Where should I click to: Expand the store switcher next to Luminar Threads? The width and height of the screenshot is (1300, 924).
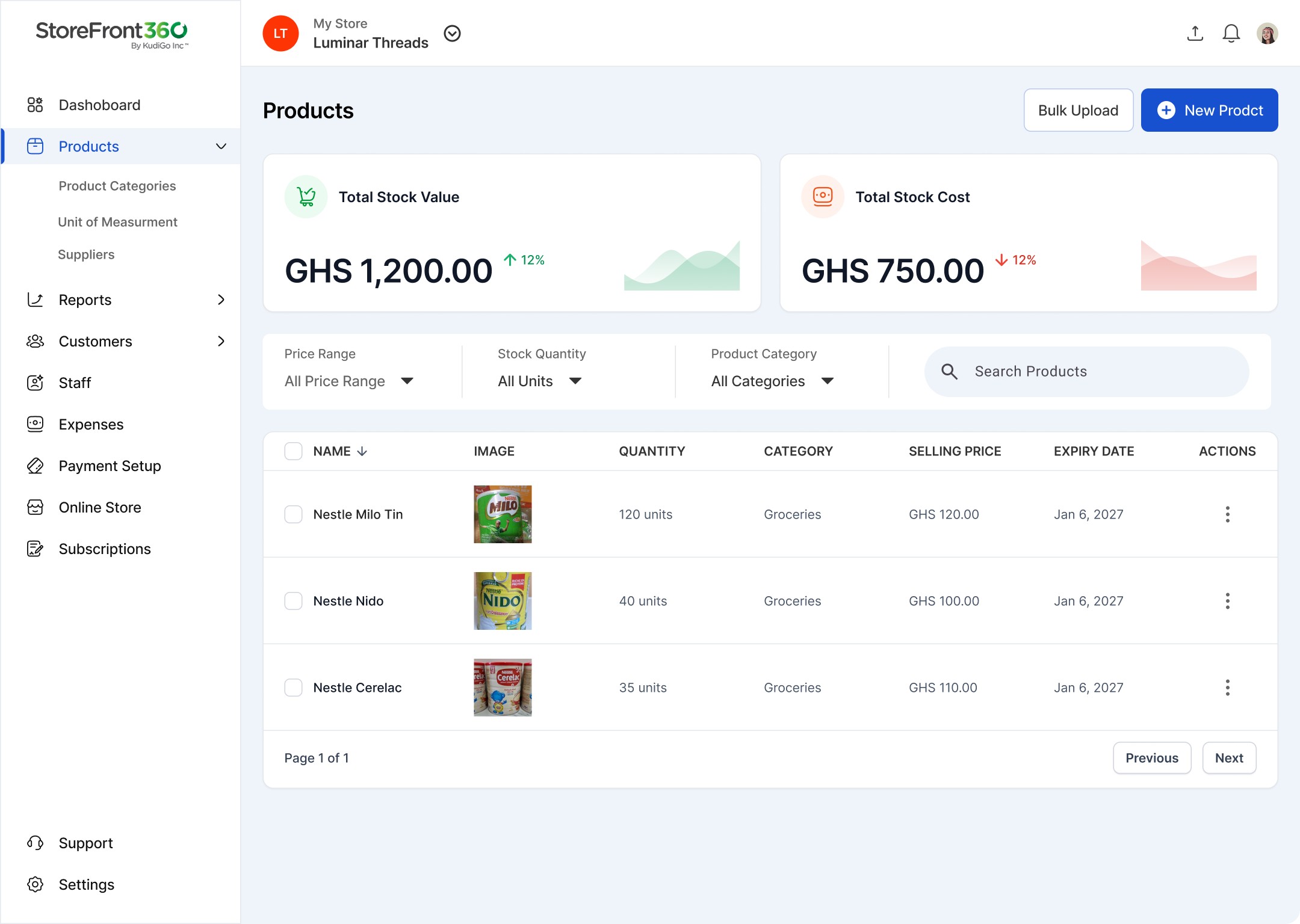(x=452, y=34)
